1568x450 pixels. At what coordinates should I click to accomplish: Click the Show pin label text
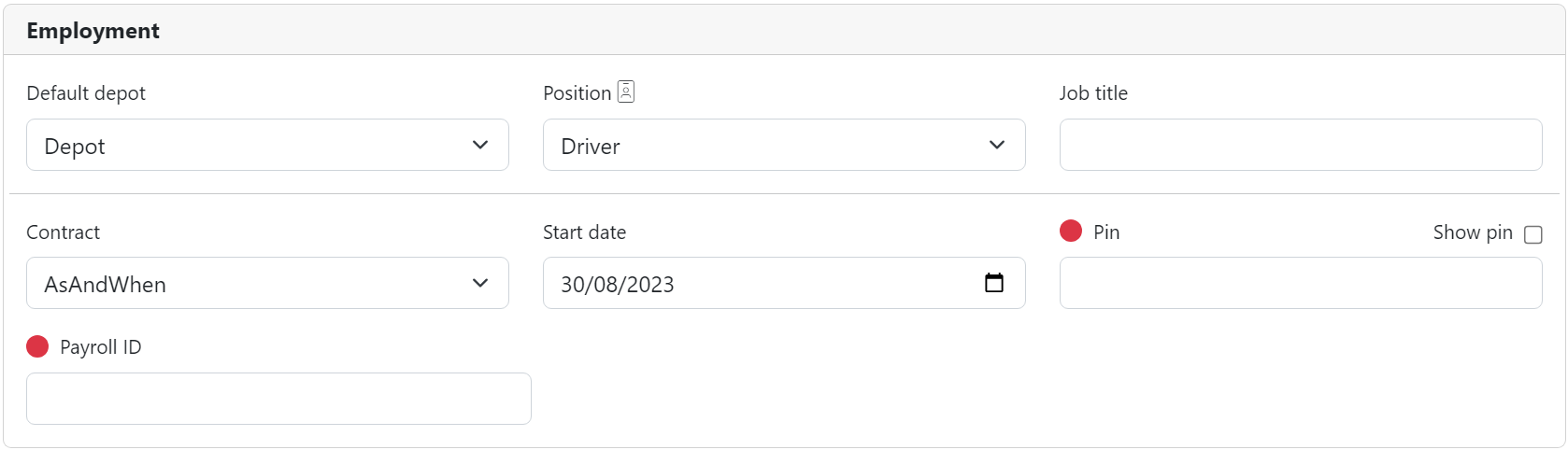1472,232
